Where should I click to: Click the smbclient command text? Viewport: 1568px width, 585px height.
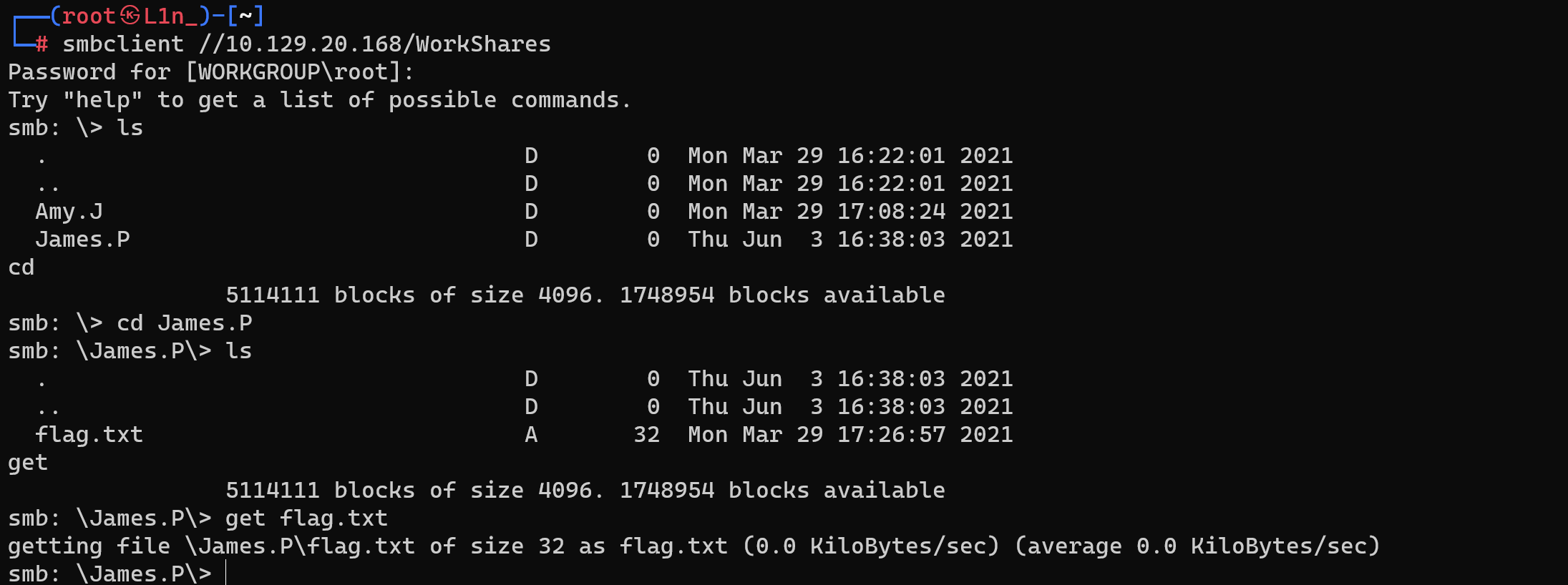pos(123,44)
